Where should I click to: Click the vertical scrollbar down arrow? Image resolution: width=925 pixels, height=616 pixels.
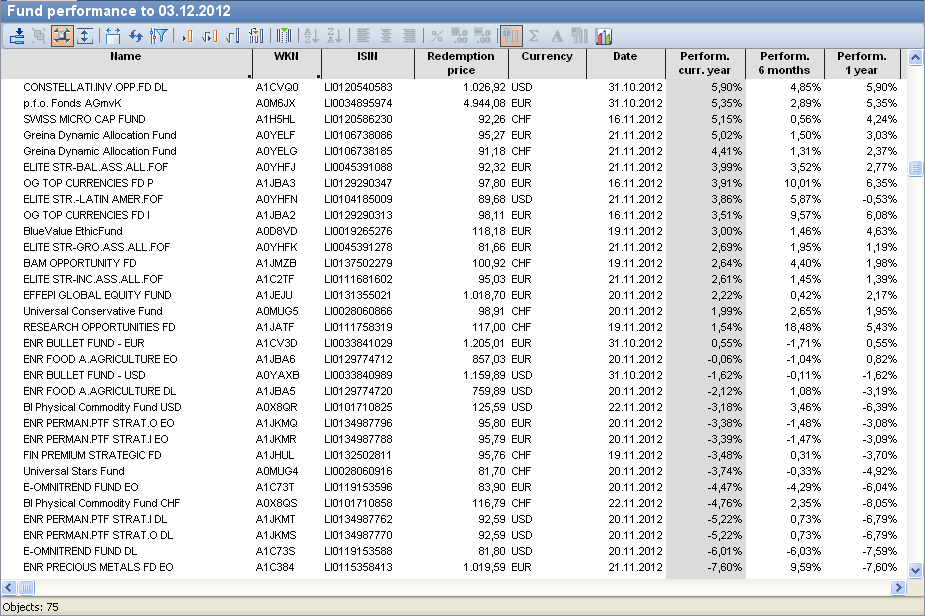(914, 570)
